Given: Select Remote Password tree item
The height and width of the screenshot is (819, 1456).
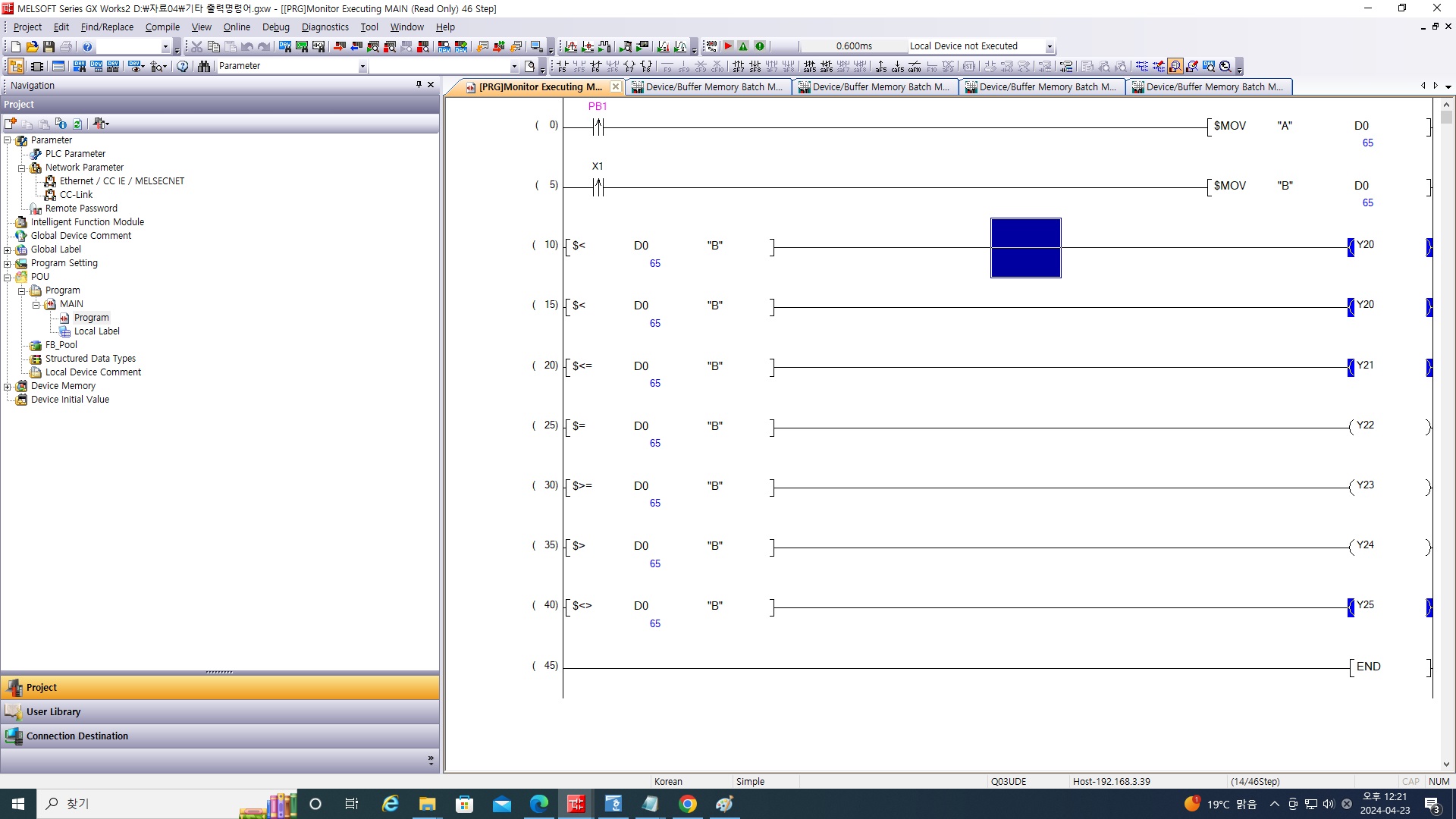Looking at the screenshot, I should (81, 209).
